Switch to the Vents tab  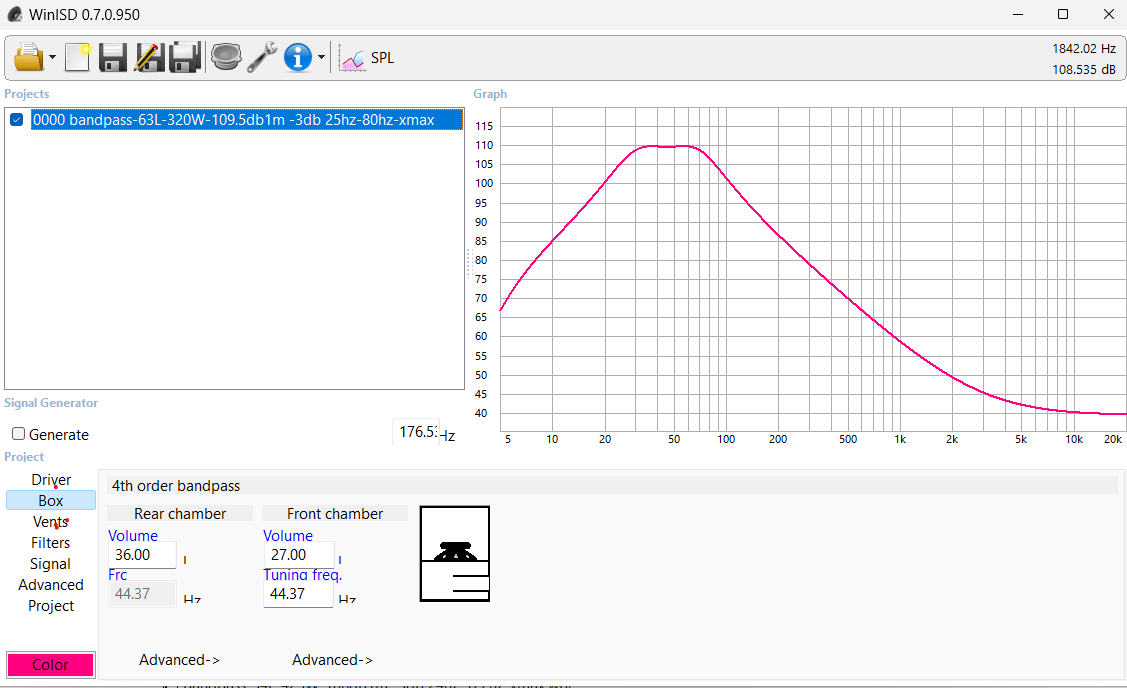pos(51,522)
